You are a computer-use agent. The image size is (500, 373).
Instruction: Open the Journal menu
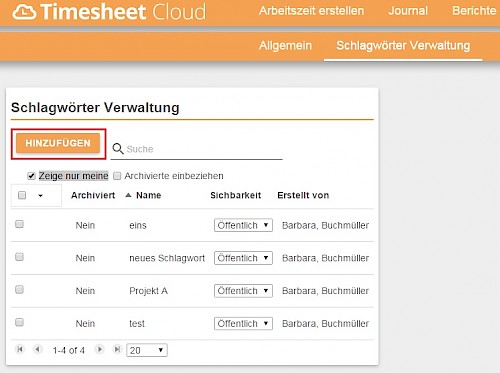[x=408, y=11]
